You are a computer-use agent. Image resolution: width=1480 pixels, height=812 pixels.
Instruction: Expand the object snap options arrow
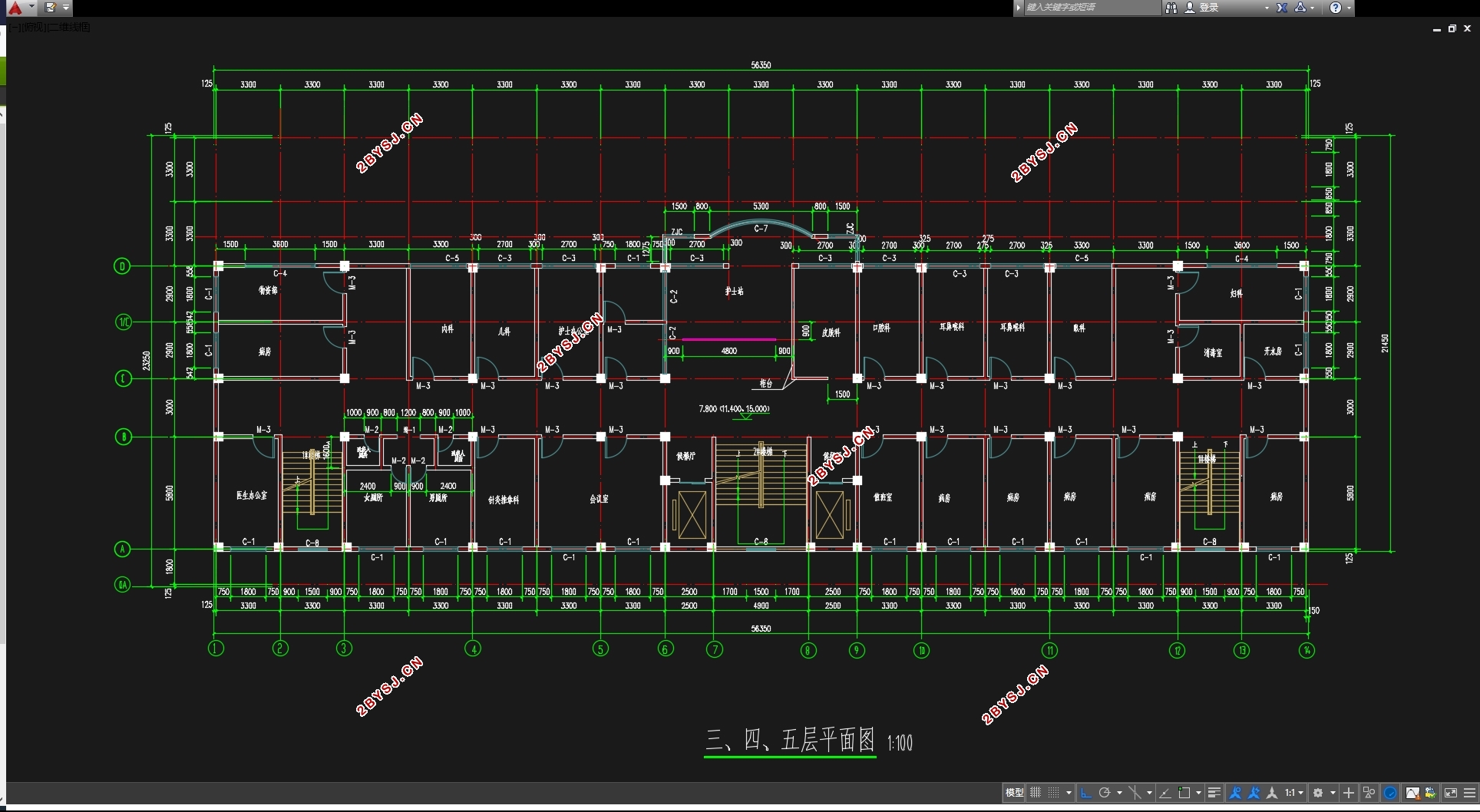tap(1198, 793)
